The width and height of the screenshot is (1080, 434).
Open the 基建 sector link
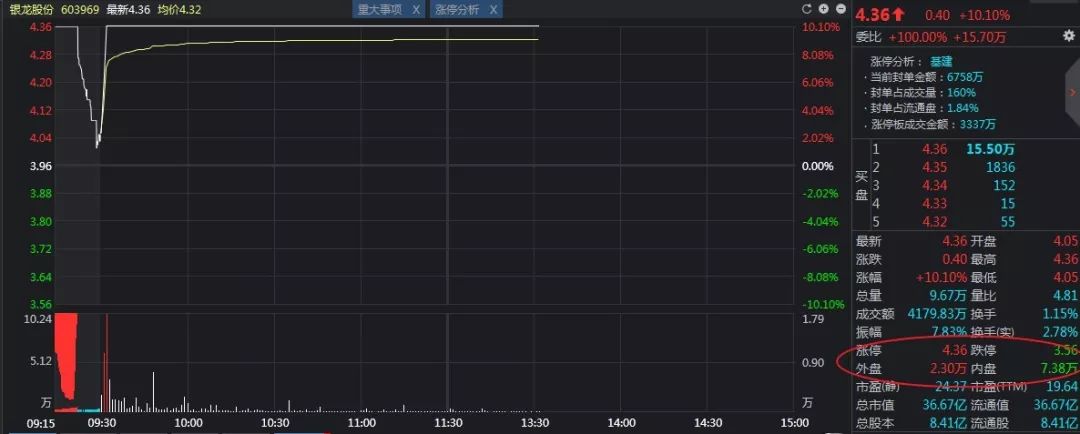941,61
